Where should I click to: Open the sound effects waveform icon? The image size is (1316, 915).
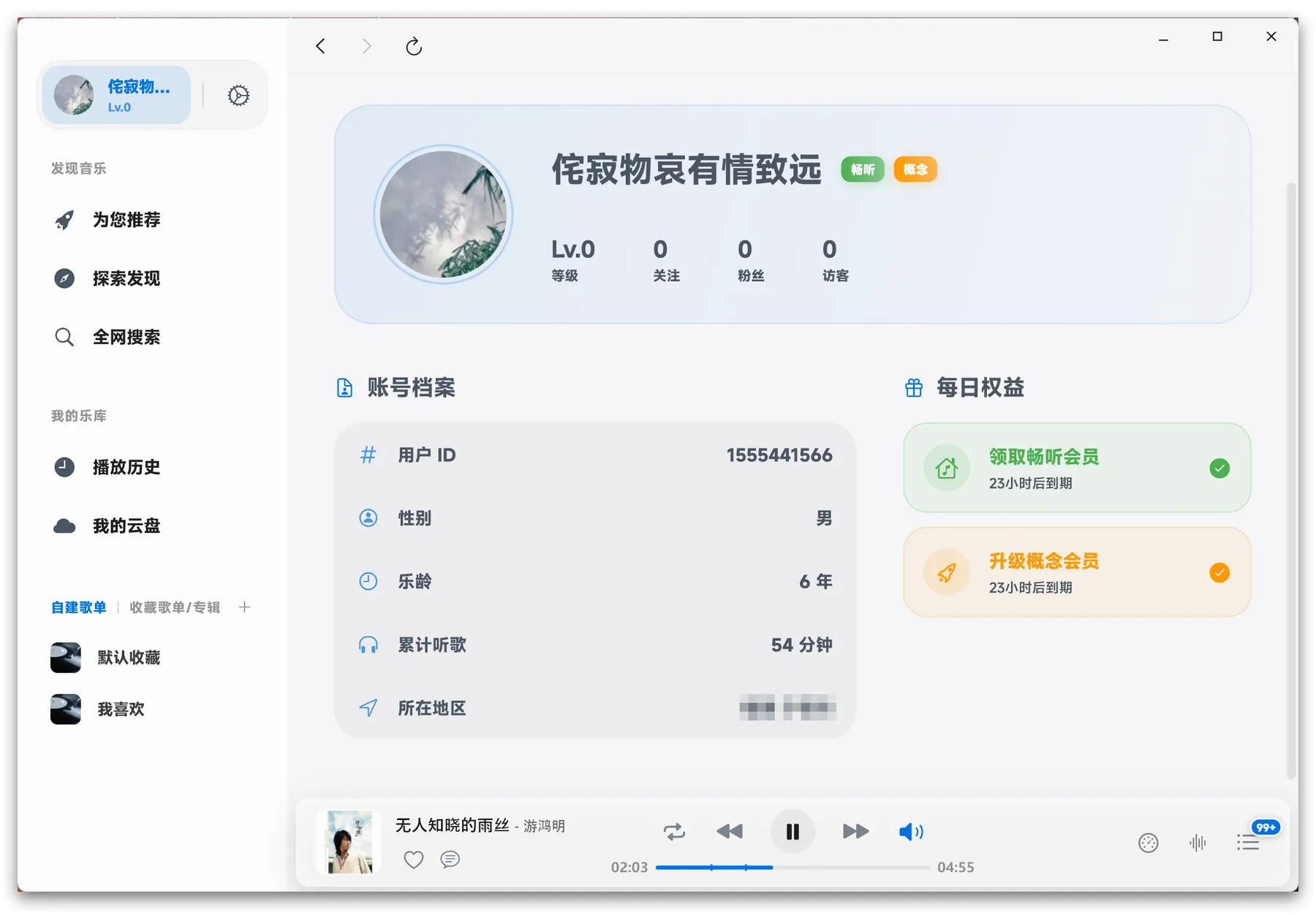click(x=1198, y=843)
